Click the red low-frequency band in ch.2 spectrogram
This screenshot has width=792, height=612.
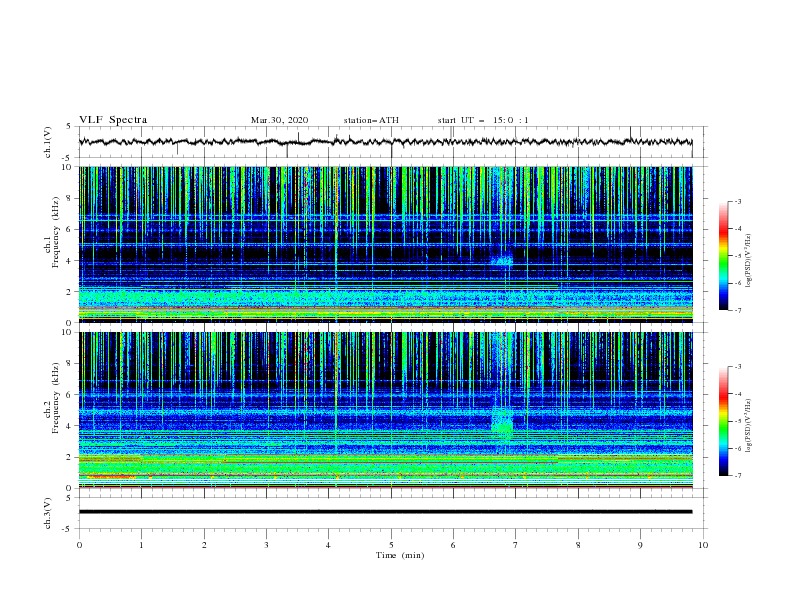coord(110,476)
